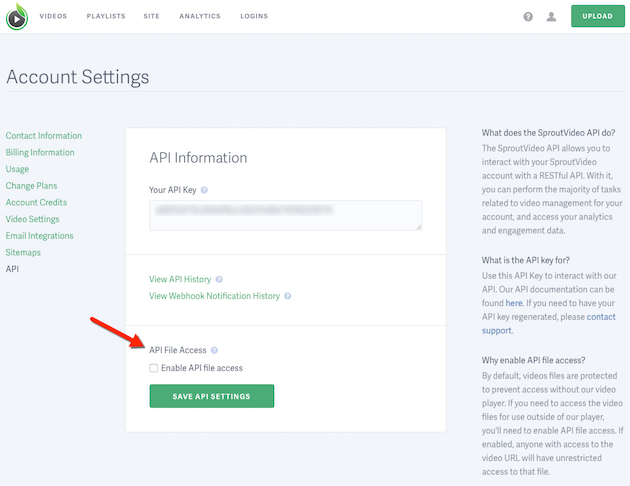Click 'What does the SproutVideo API do?' heading

click(x=548, y=133)
